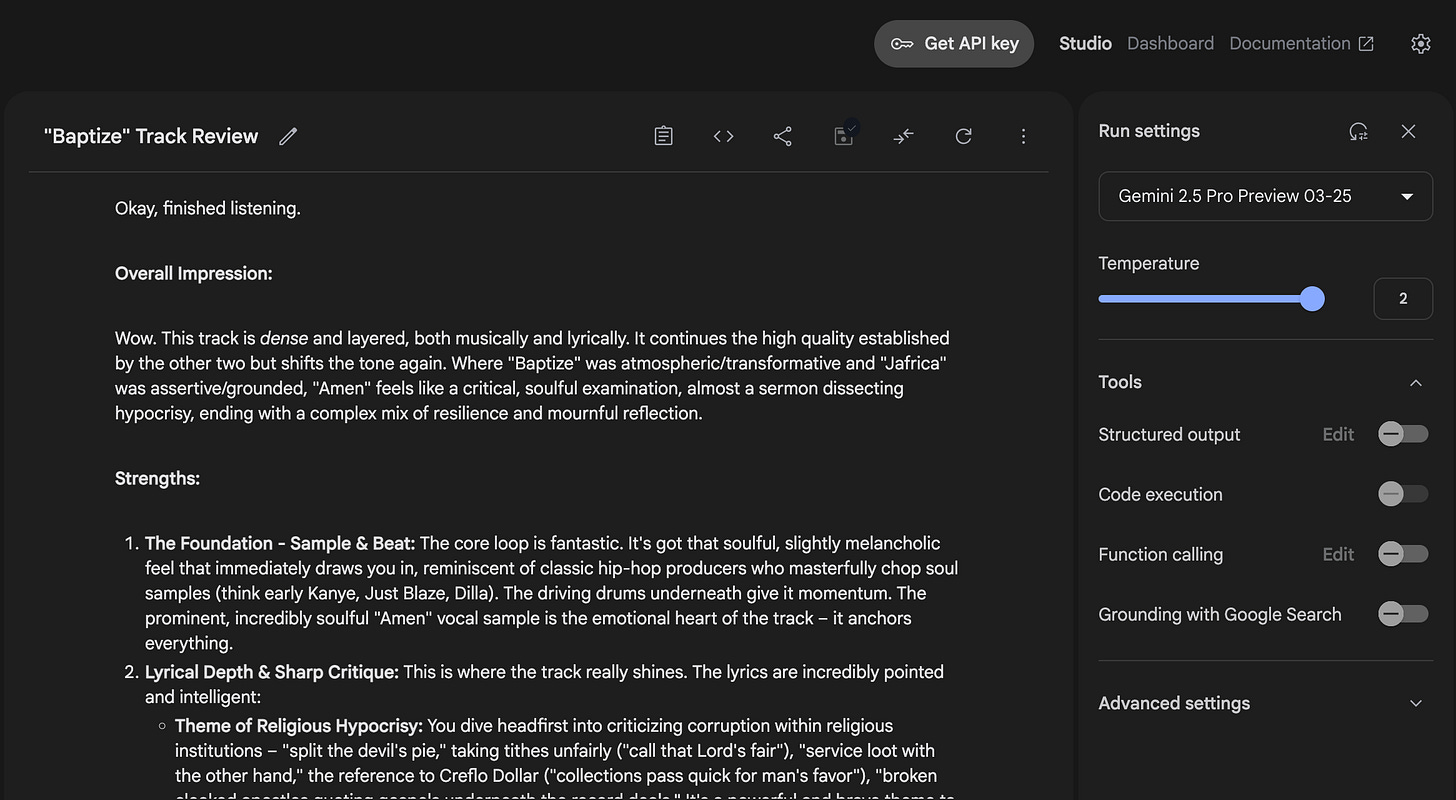This screenshot has width=1456, height=800.
Task: Click the clear chat refresh icon
Action: [963, 137]
